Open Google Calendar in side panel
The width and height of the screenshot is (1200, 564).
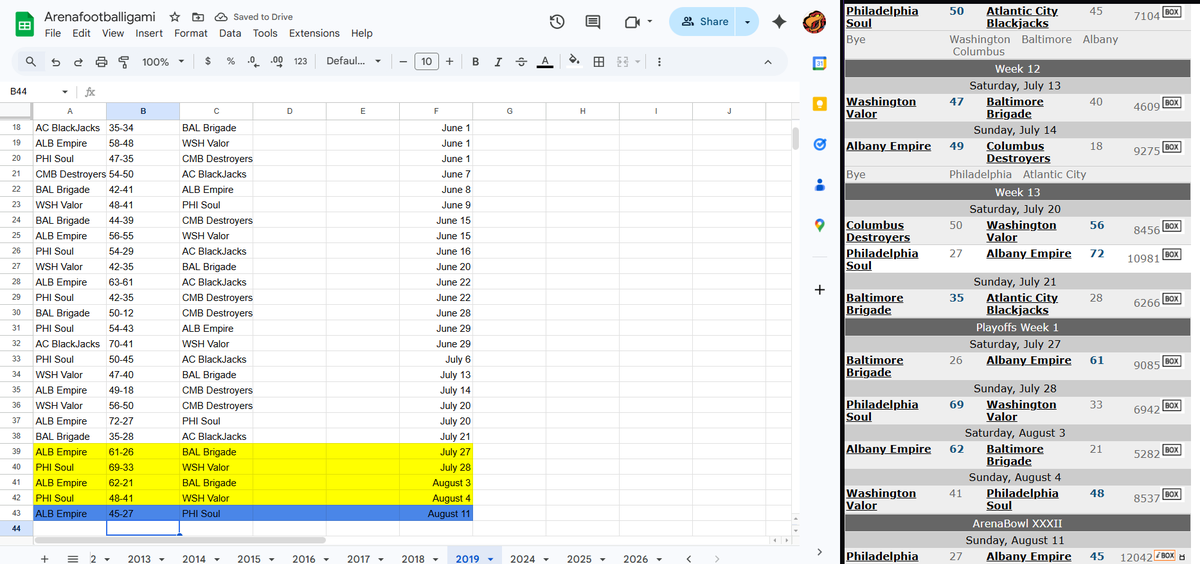818,63
